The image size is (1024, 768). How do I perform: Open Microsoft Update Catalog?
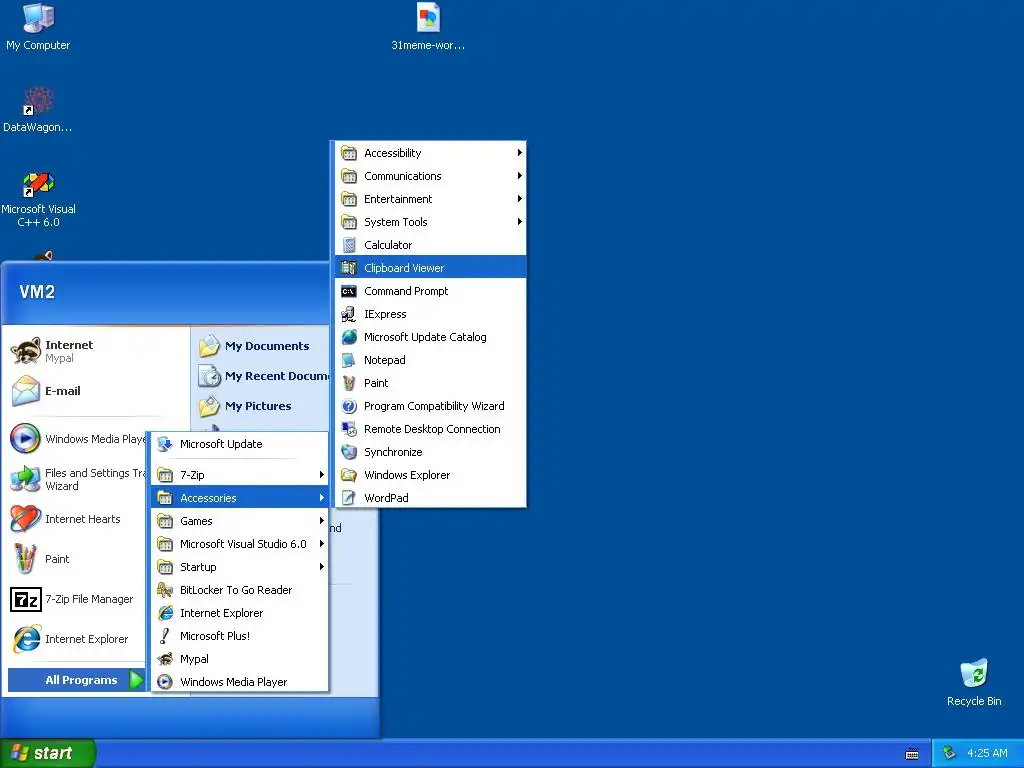[x=430, y=337]
